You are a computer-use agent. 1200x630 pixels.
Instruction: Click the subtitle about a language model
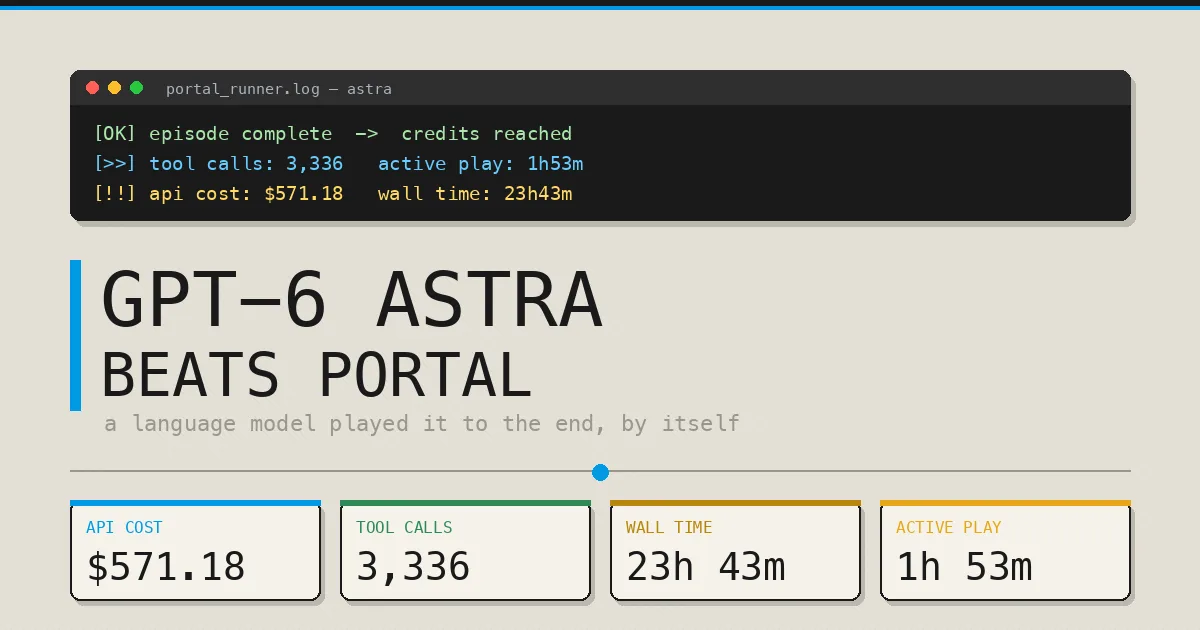(422, 424)
